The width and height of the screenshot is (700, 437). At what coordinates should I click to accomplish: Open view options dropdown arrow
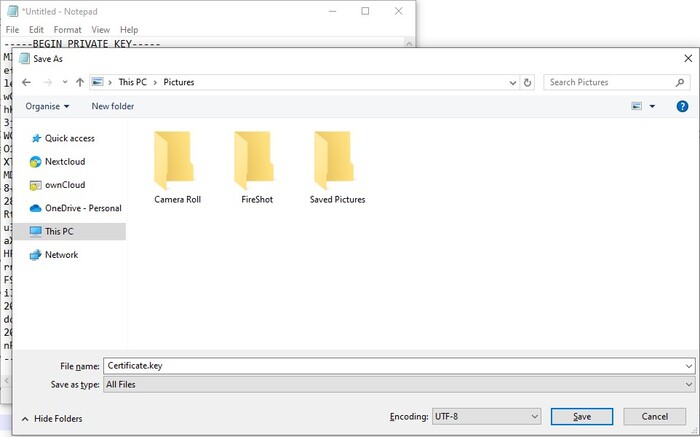point(652,106)
